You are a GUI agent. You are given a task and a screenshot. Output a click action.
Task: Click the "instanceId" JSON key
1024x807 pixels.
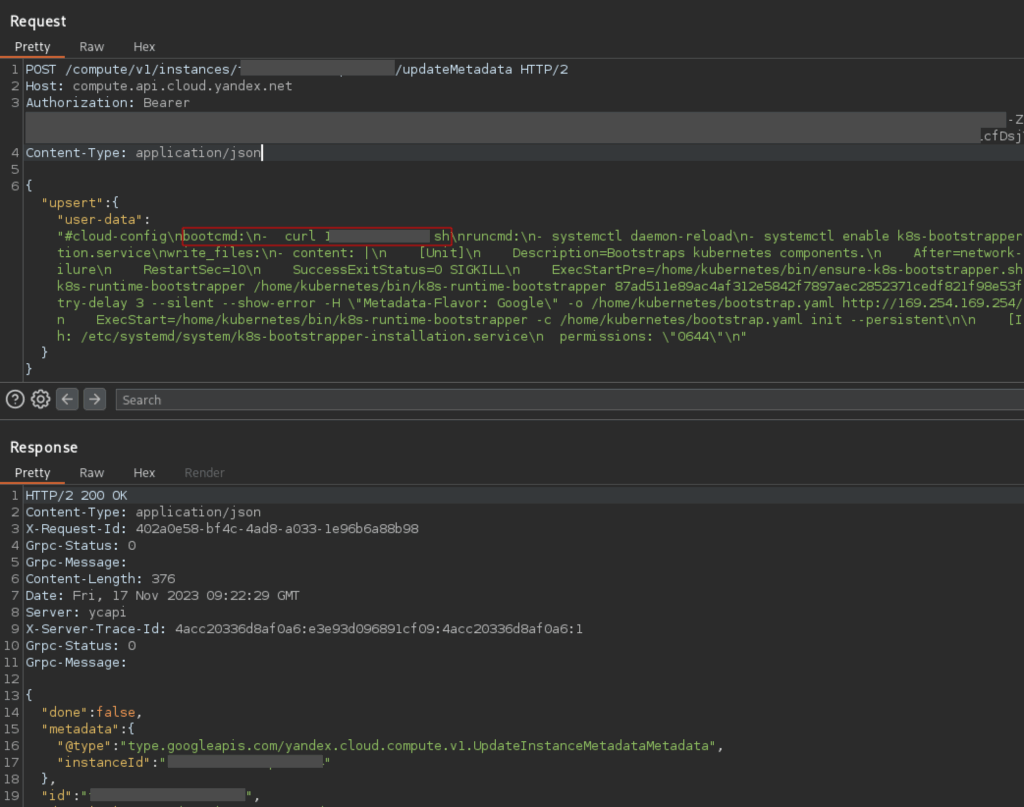click(x=103, y=763)
